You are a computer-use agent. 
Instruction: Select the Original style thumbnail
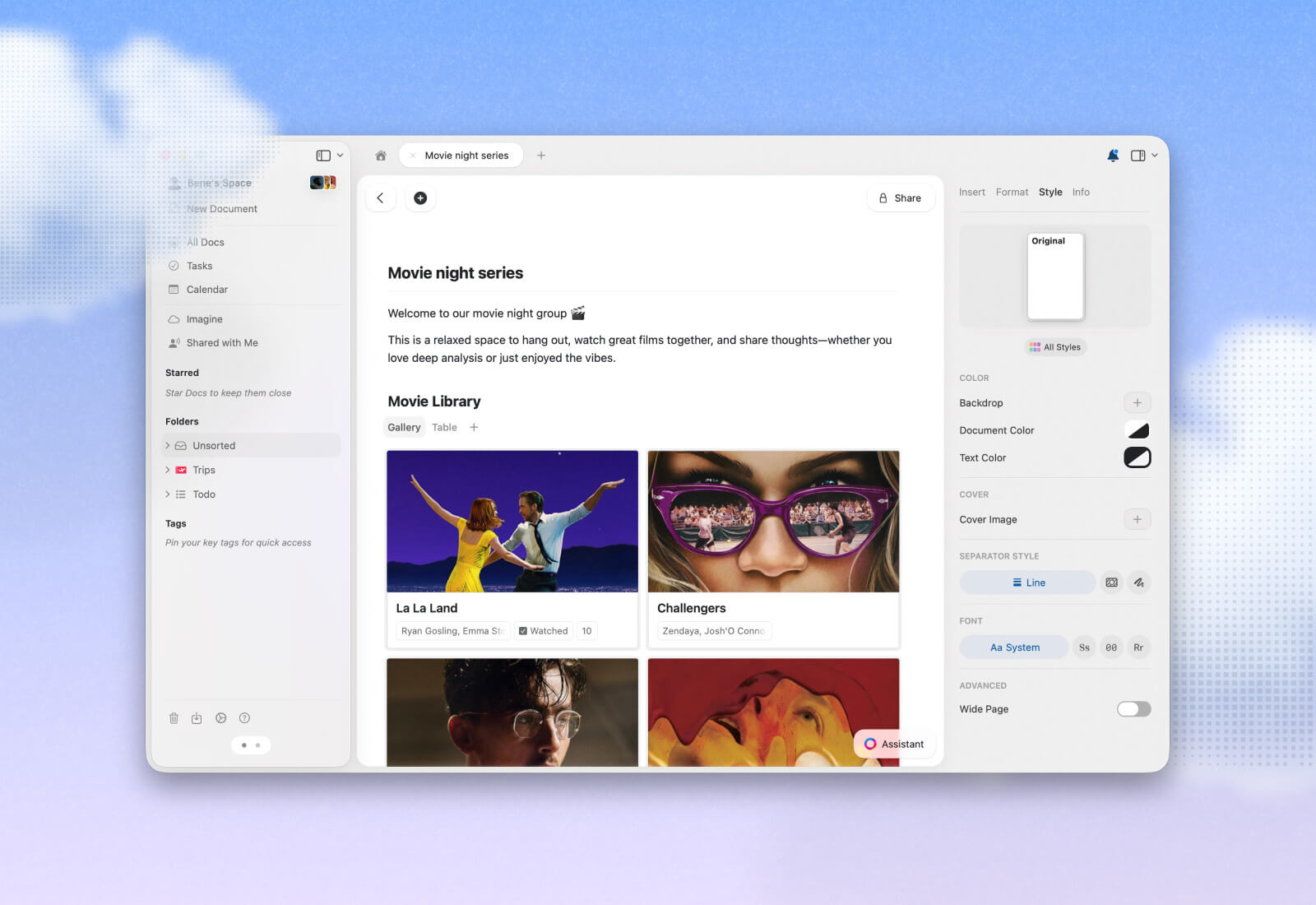1055,276
